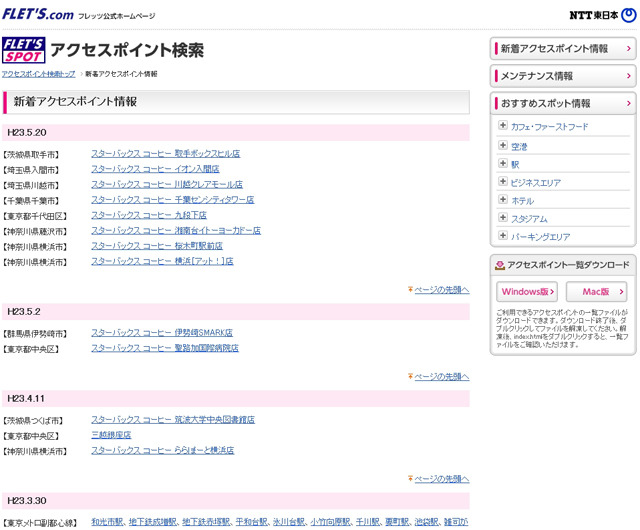
Task: Click ページの先頭へ under H23.4.11 section
Action: pos(442,479)
